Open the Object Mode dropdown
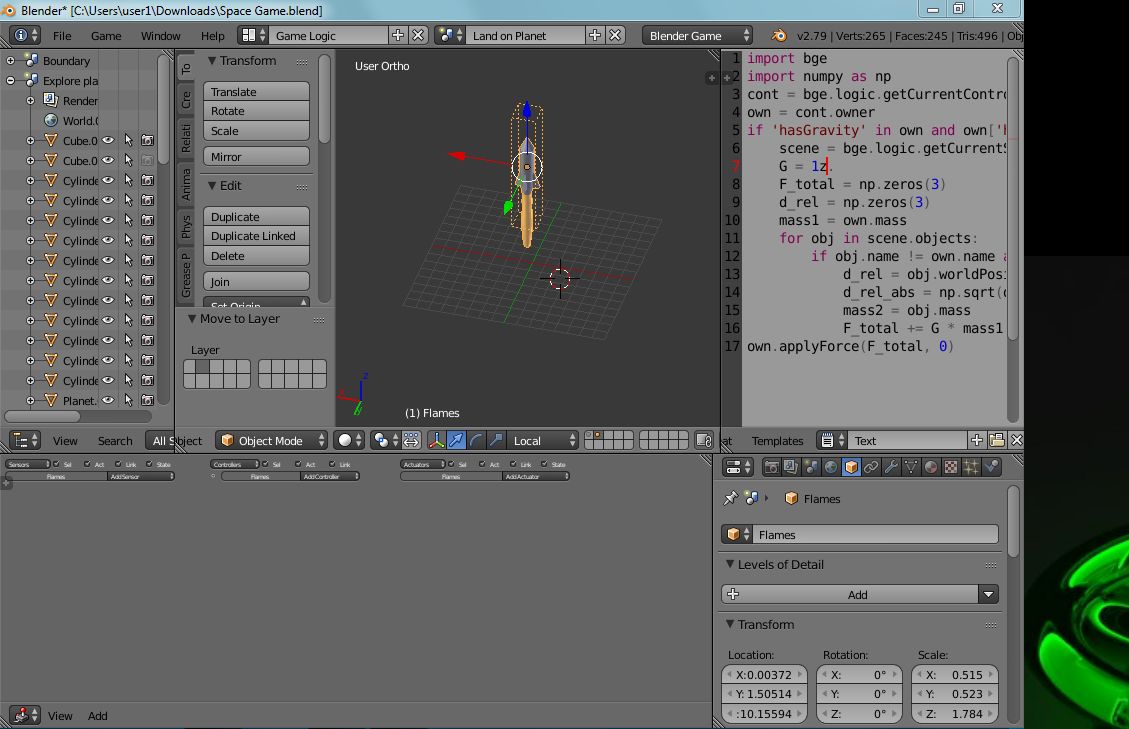This screenshot has width=1129, height=729. [x=271, y=440]
